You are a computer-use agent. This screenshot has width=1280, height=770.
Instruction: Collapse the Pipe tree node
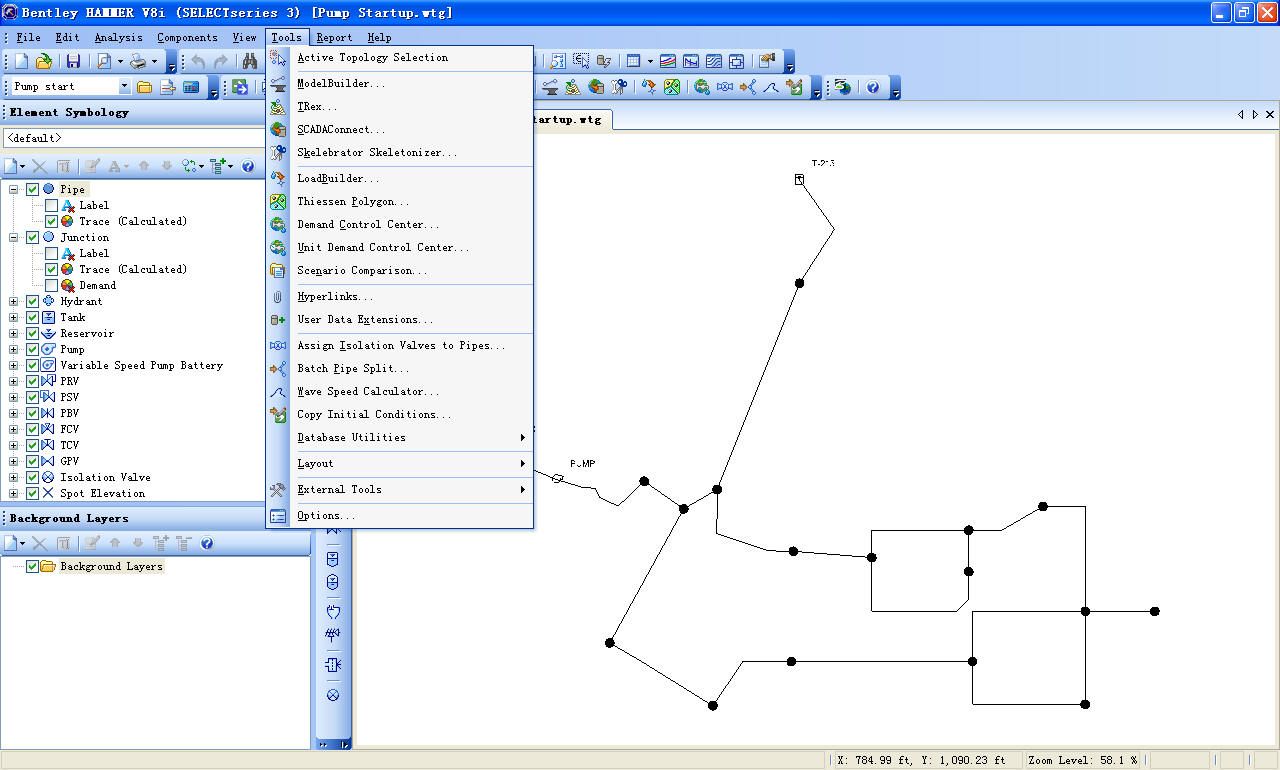(14, 189)
